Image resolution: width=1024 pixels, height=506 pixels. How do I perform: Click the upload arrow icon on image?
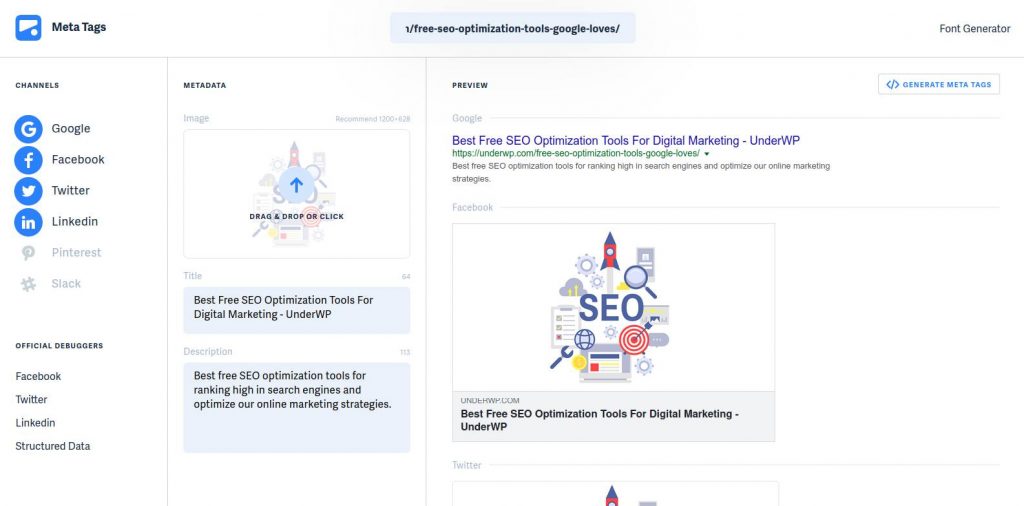296,185
